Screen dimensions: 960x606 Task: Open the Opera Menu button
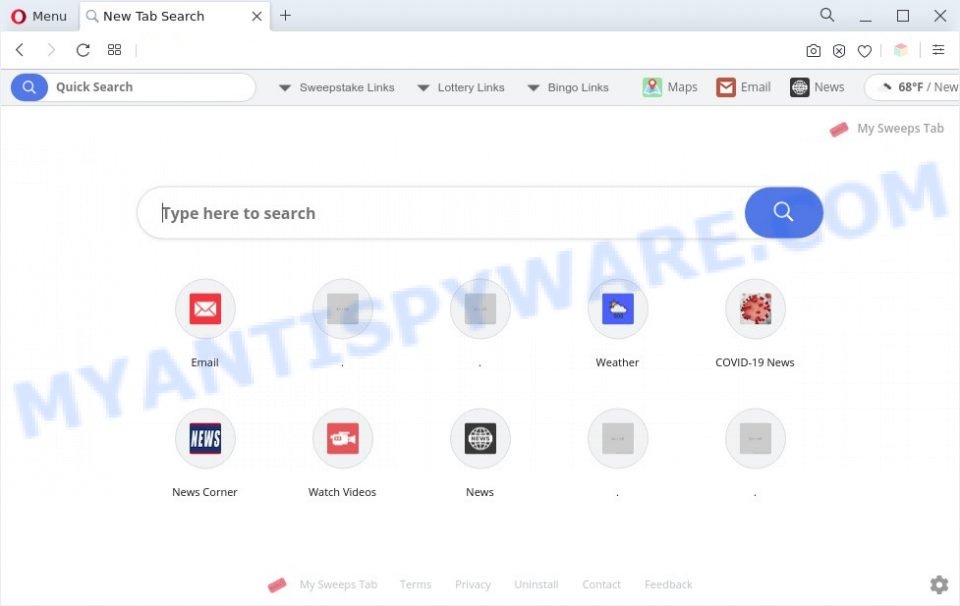click(39, 17)
